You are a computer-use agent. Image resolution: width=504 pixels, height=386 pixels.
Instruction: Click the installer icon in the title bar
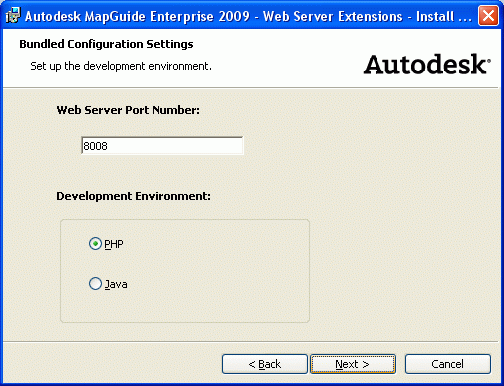(13, 16)
